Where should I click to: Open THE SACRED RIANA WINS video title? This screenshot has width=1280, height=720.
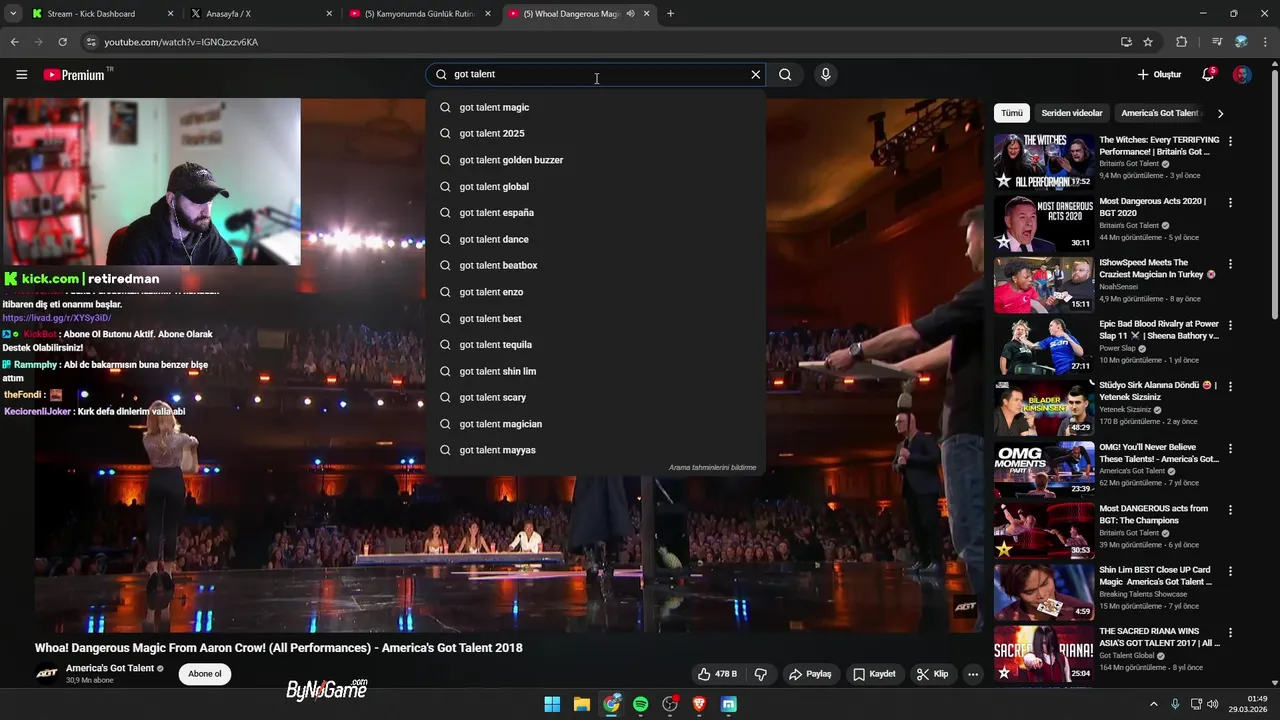coord(1159,637)
